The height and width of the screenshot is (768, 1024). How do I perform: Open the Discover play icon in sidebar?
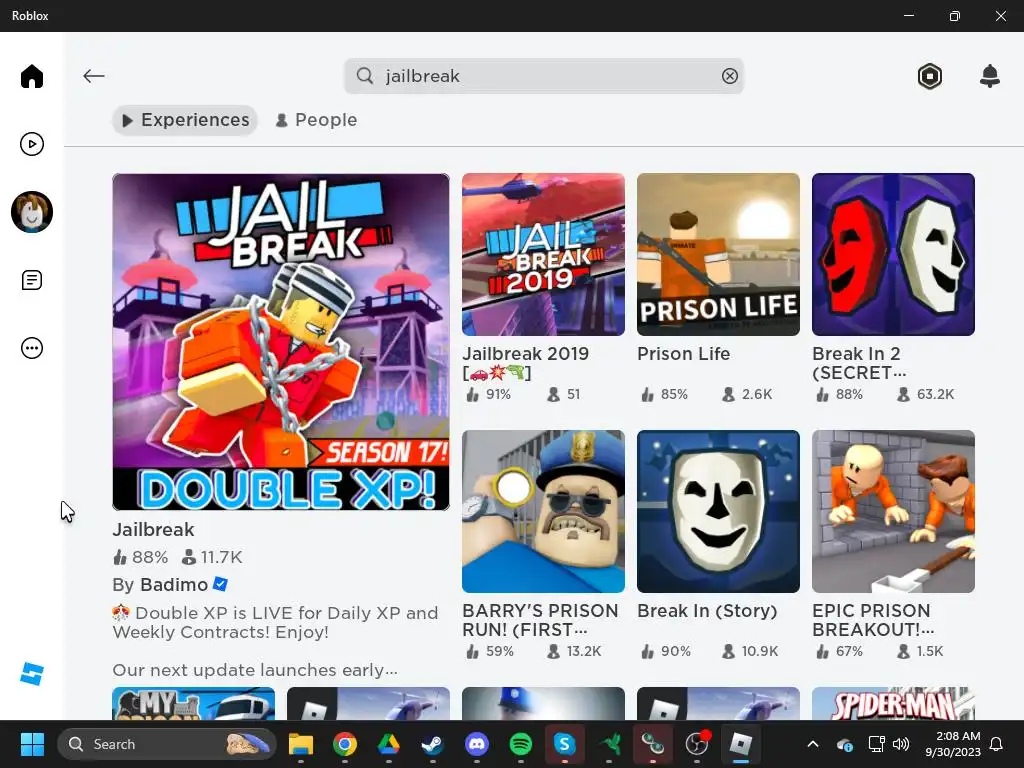(31, 144)
